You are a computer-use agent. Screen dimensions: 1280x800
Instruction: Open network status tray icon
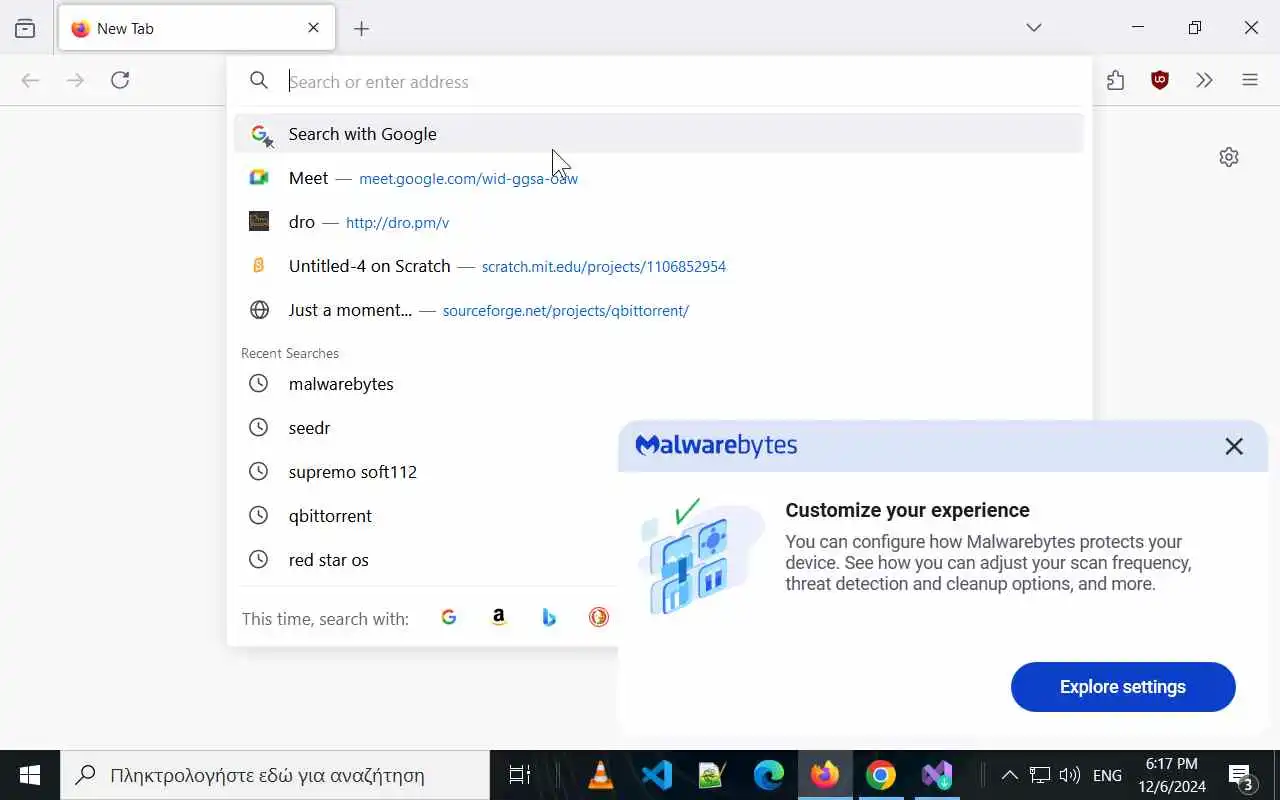pos(1040,775)
